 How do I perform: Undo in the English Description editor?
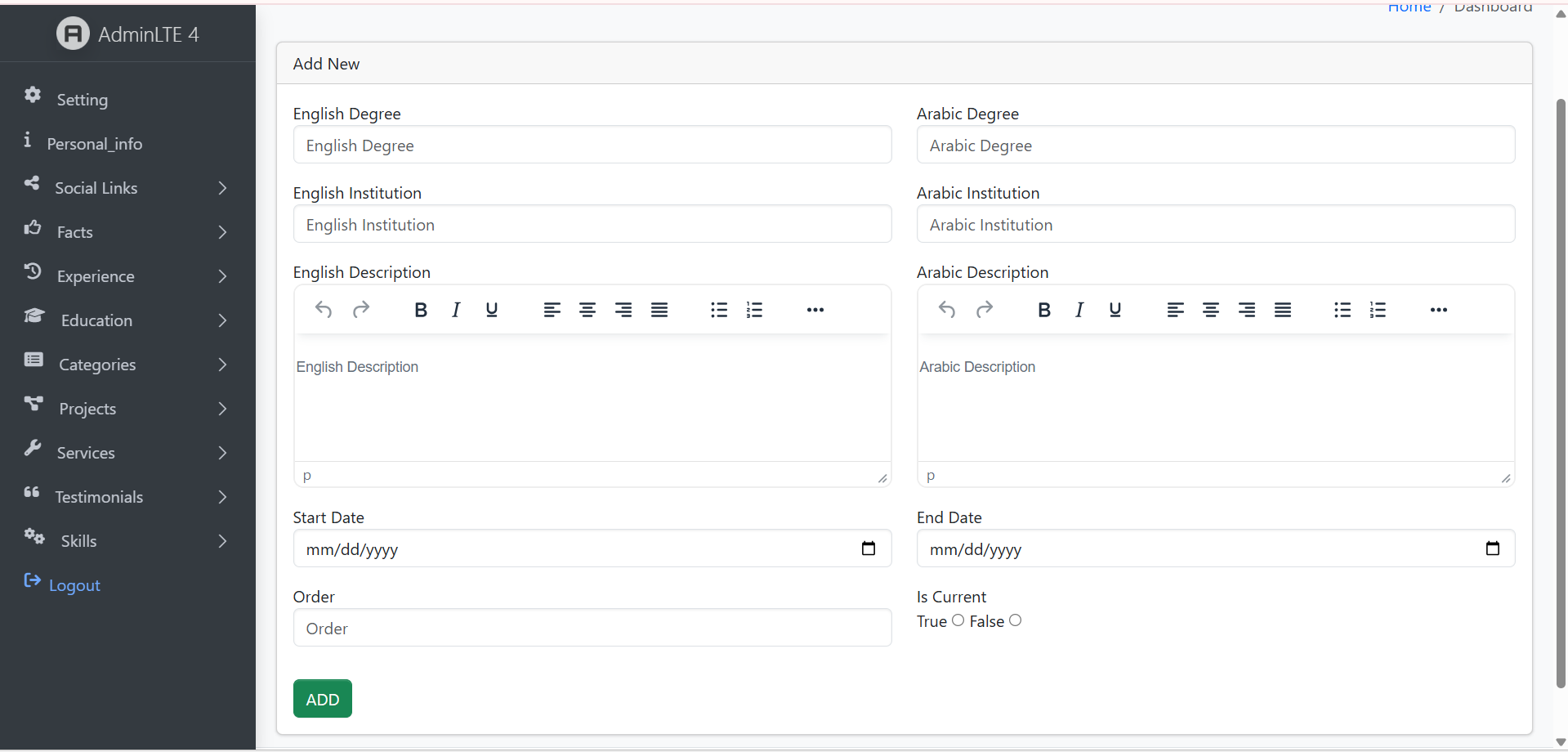[324, 310]
